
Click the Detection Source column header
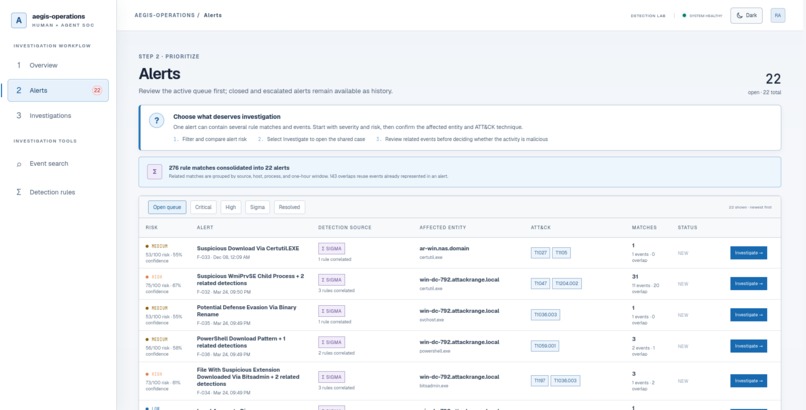pyautogui.click(x=344, y=228)
